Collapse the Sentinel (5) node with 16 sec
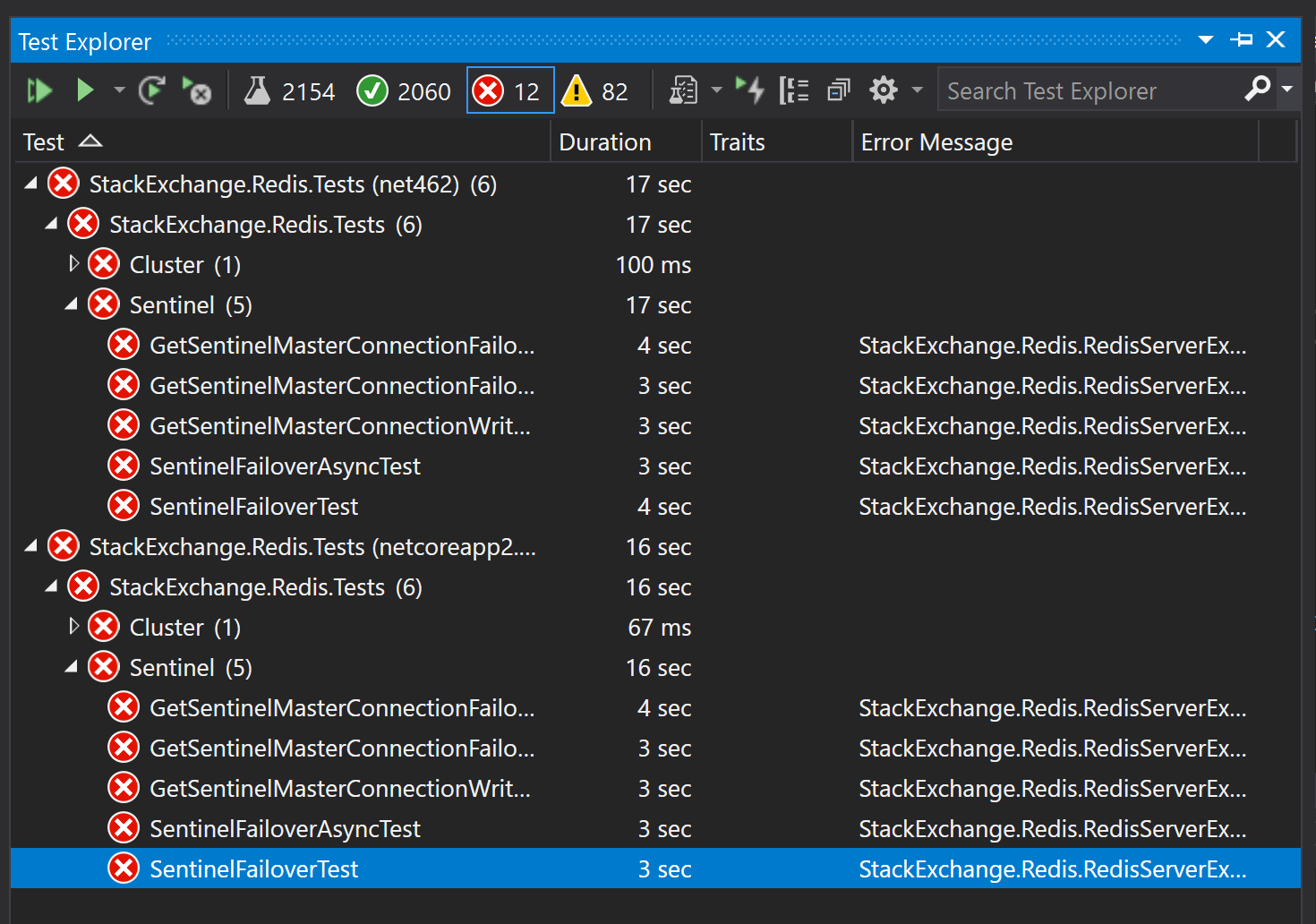The image size is (1316, 924). pyautogui.click(x=72, y=667)
